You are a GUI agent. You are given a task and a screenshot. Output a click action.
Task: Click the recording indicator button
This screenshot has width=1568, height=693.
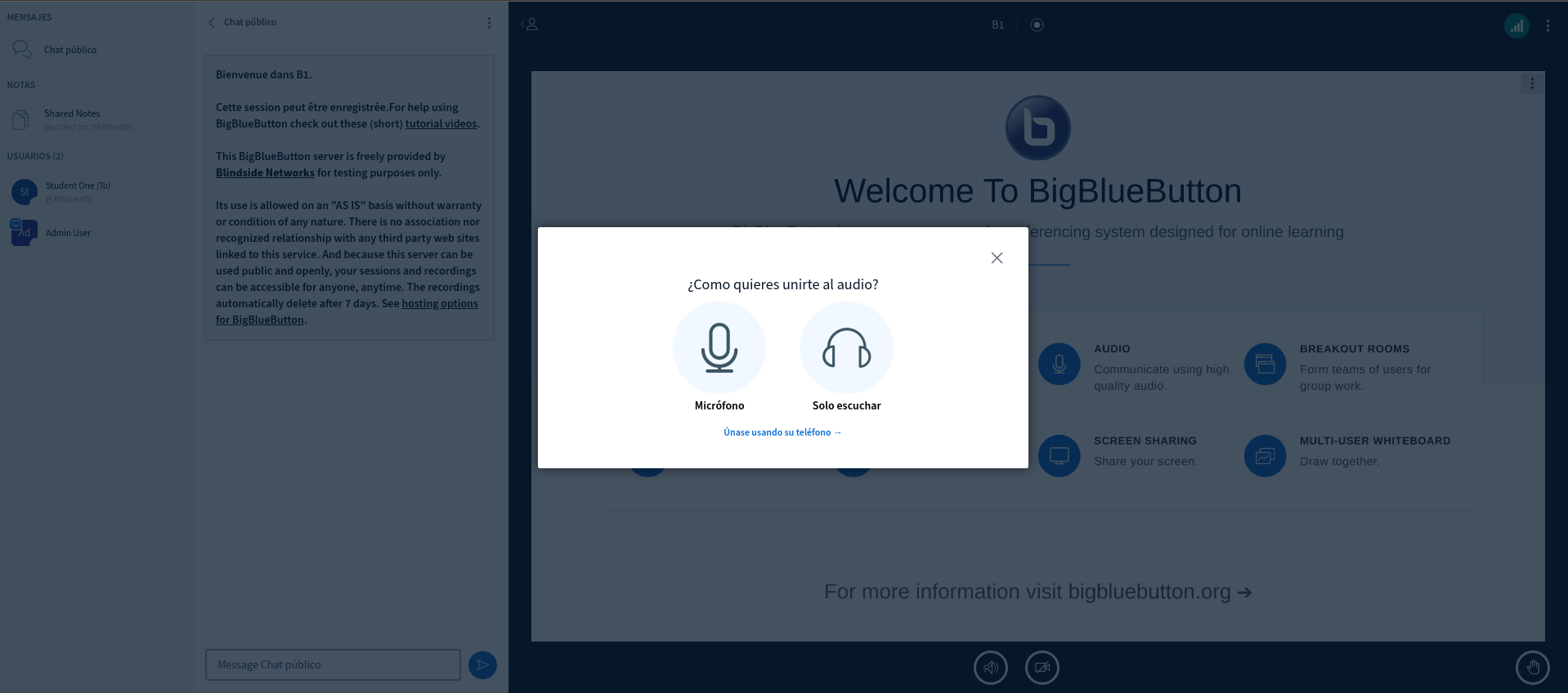pyautogui.click(x=1037, y=25)
